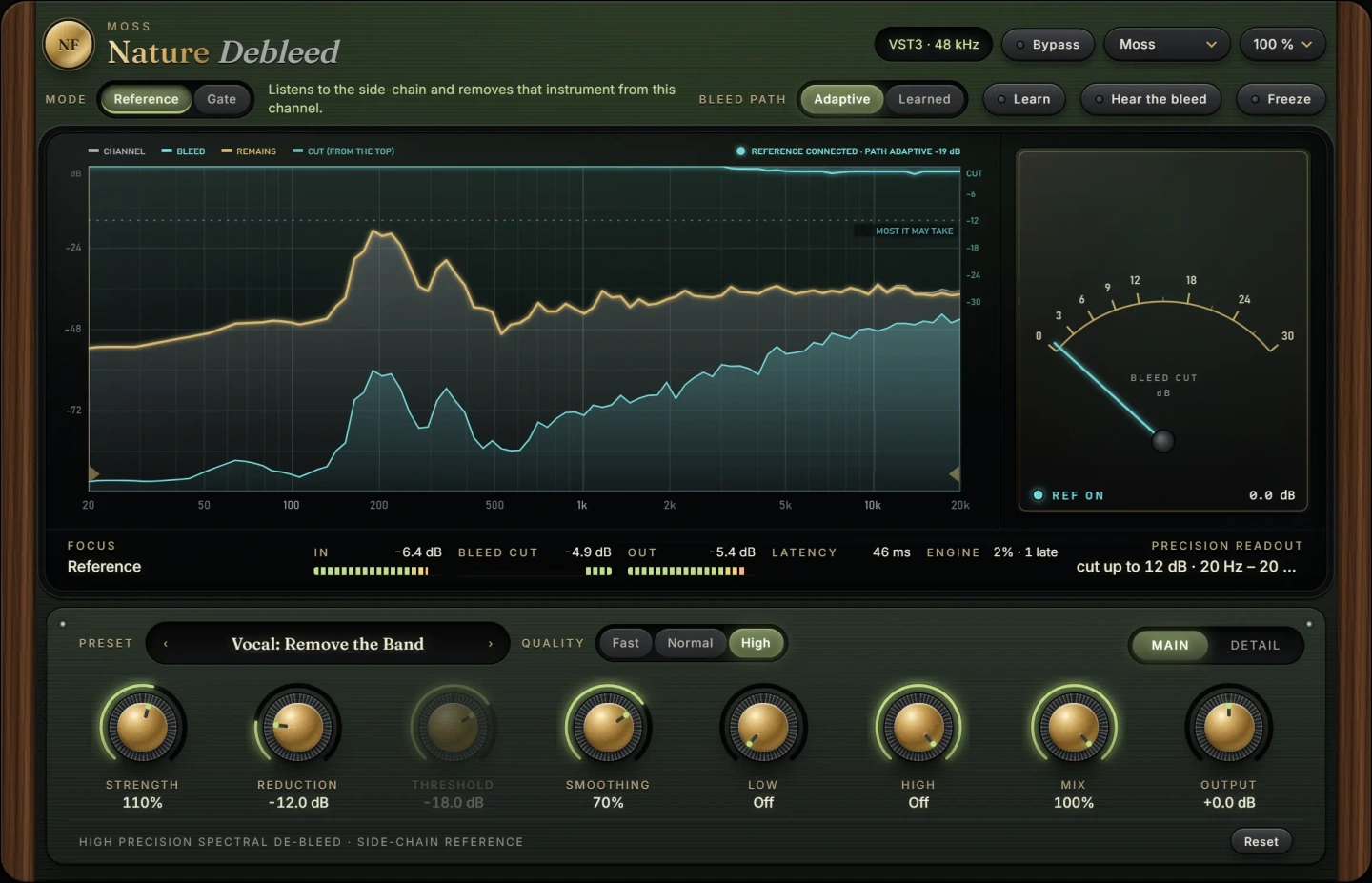This screenshot has height=883, width=1372.
Task: Click the Mix knob
Action: tap(1074, 728)
